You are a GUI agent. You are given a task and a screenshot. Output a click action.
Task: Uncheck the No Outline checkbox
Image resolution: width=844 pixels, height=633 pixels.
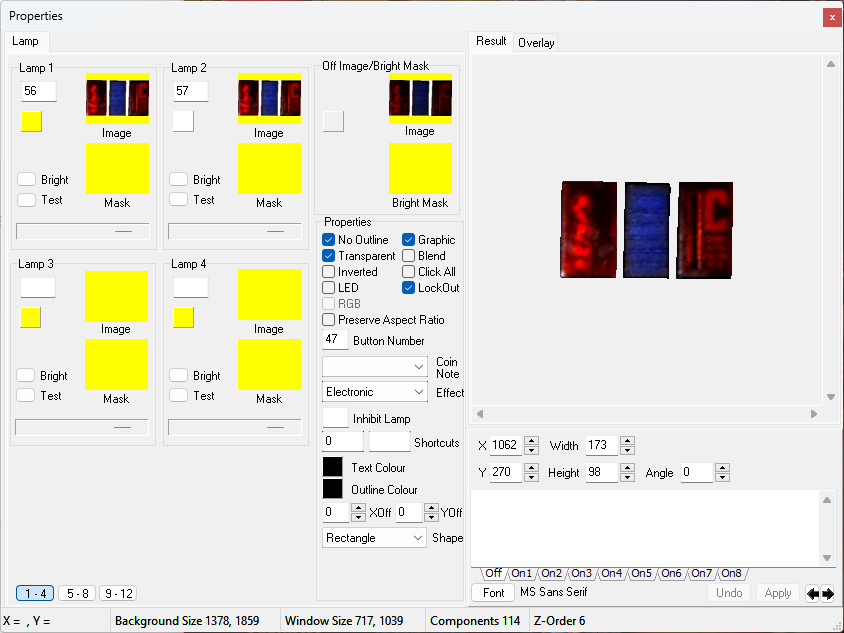point(328,240)
